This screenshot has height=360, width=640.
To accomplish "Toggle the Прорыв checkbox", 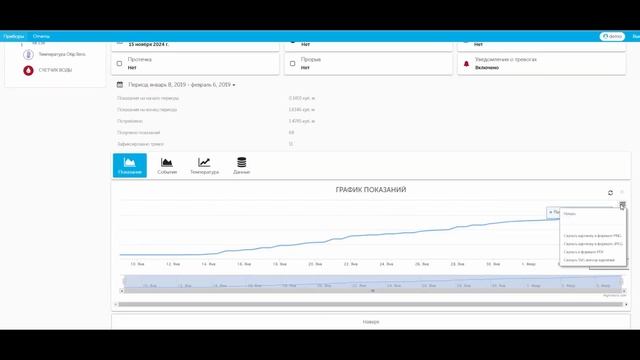I will coord(292,64).
